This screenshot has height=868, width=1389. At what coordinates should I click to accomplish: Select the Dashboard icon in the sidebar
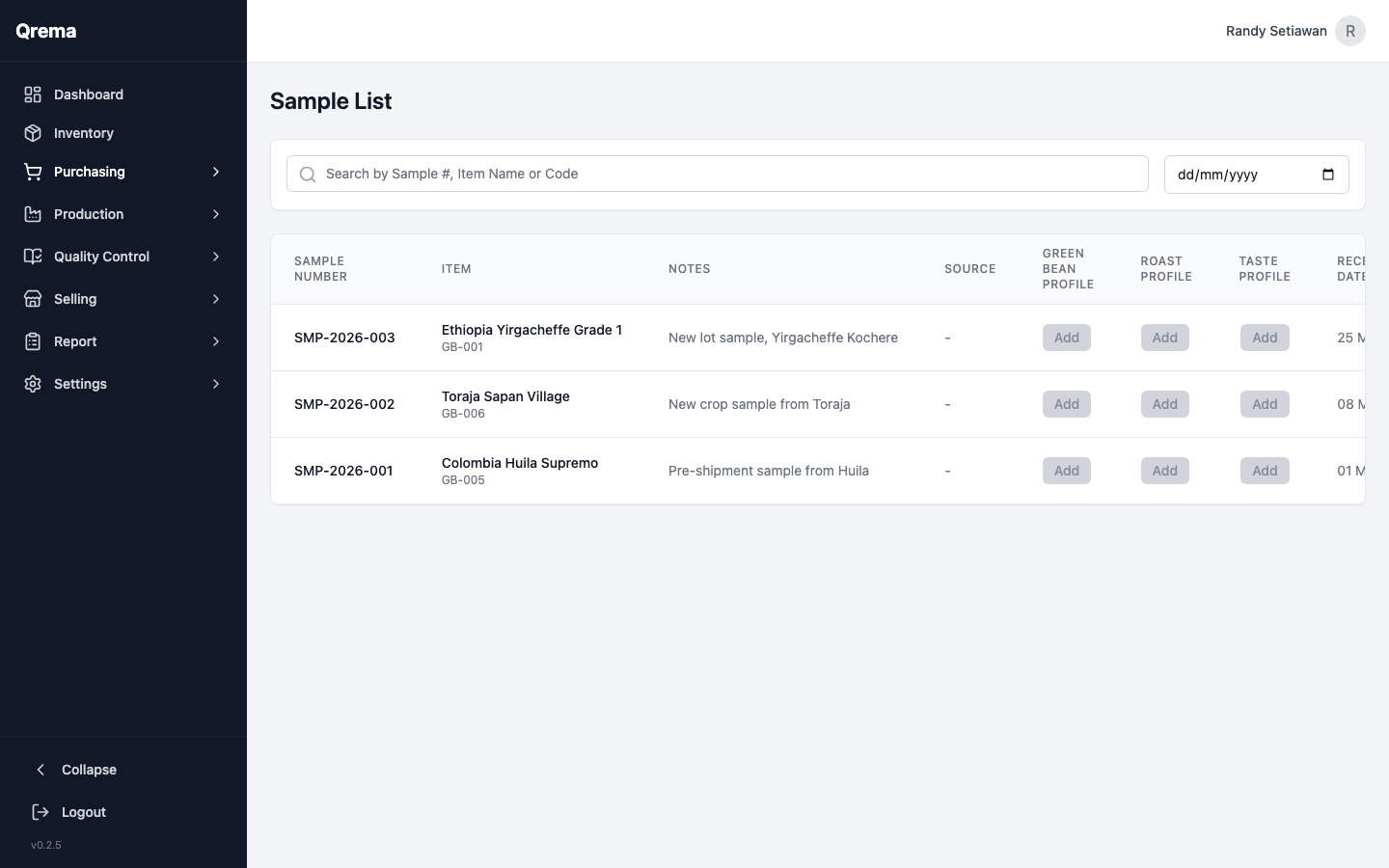click(x=32, y=95)
